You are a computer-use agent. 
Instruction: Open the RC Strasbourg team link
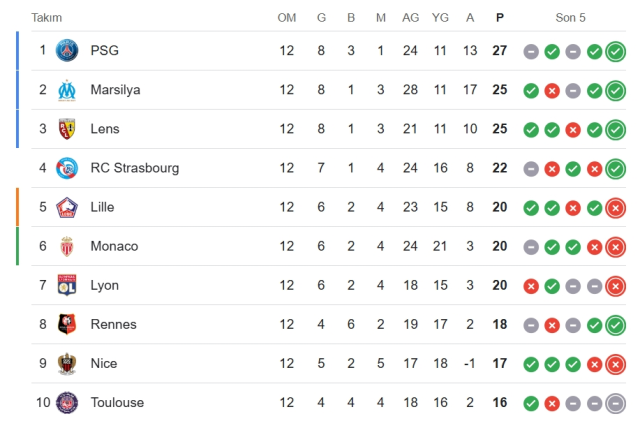click(x=134, y=168)
